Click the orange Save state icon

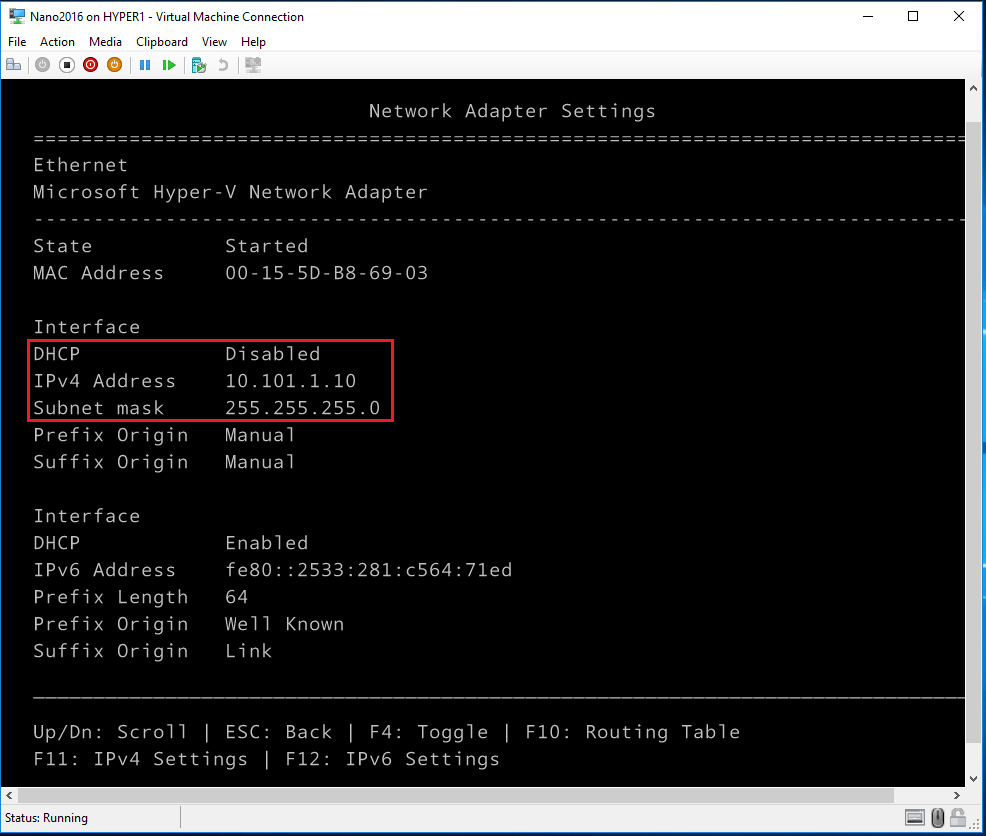(114, 65)
